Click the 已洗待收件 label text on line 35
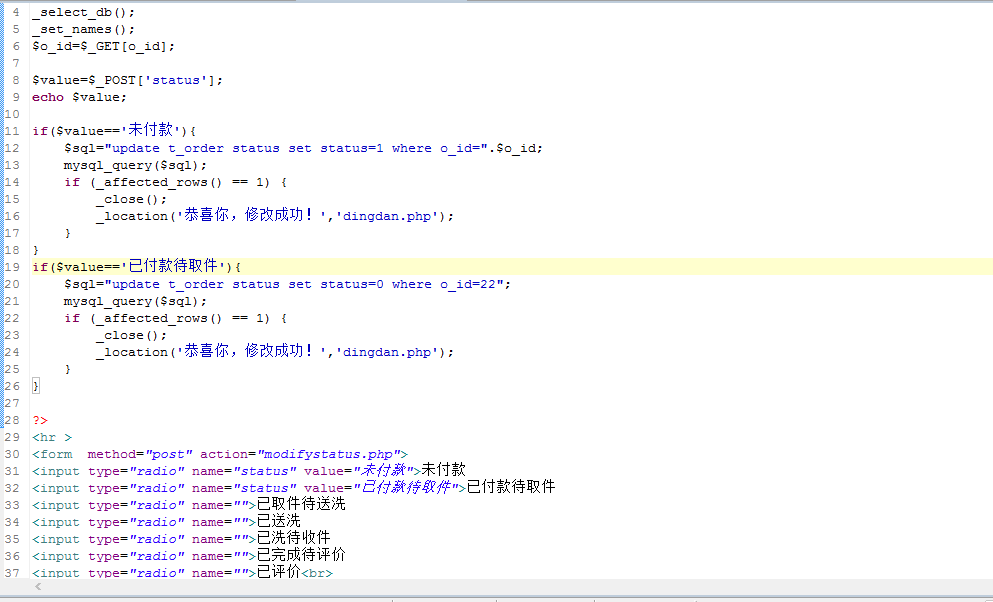 293,539
